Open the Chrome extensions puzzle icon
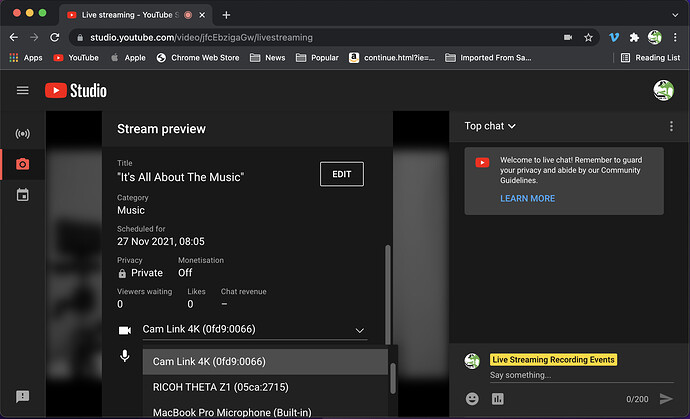 (634, 37)
